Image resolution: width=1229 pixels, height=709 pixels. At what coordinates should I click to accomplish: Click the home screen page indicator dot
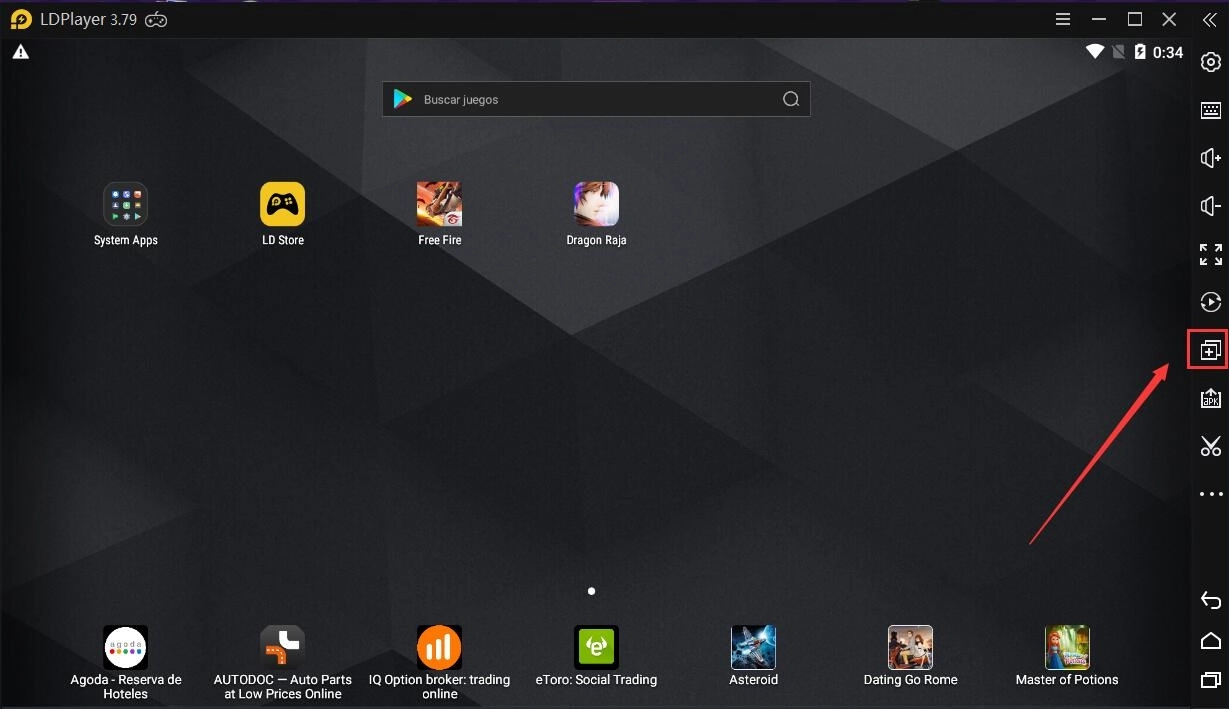pyautogui.click(x=592, y=591)
